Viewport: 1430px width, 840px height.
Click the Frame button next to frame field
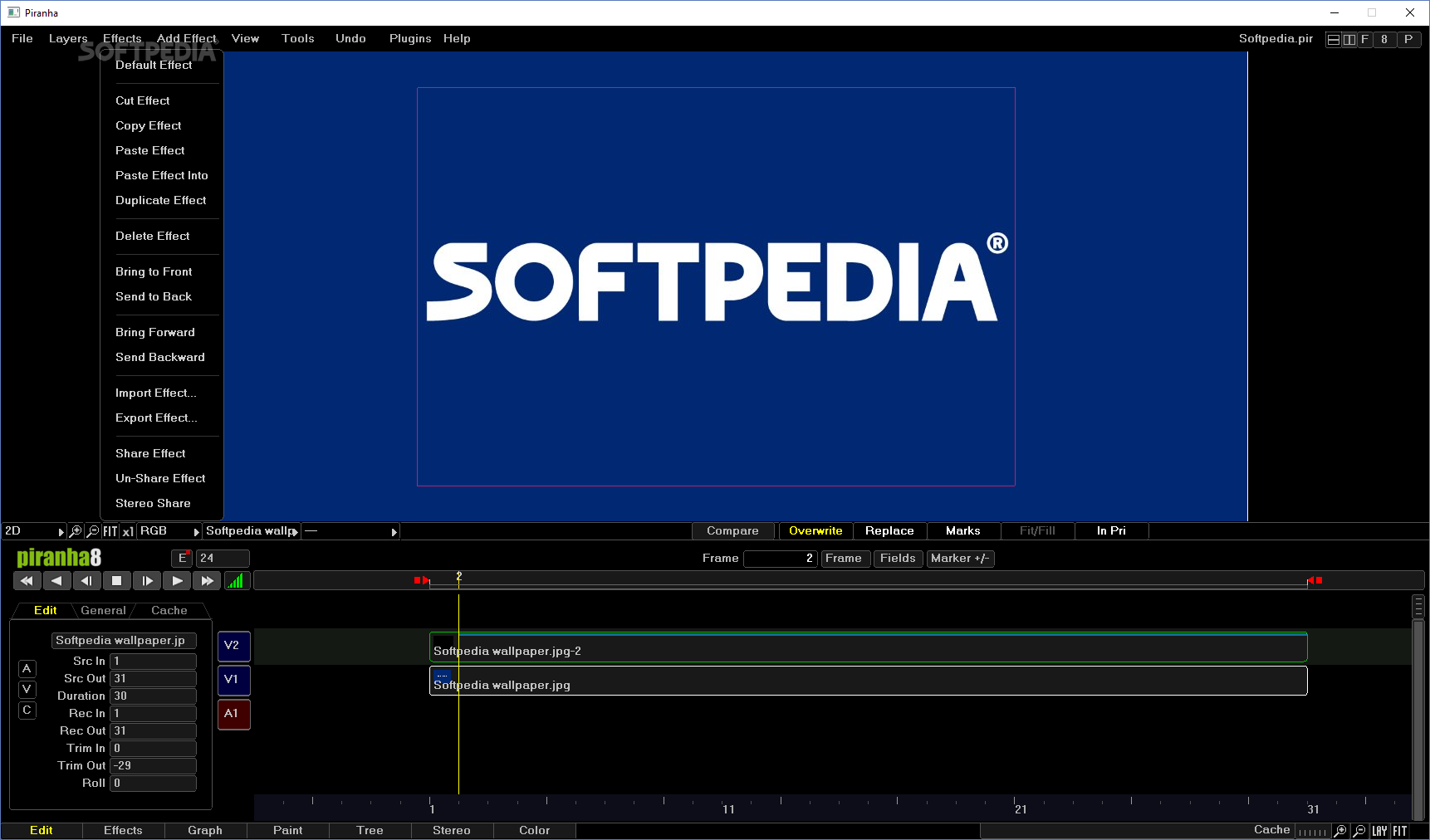(x=844, y=559)
